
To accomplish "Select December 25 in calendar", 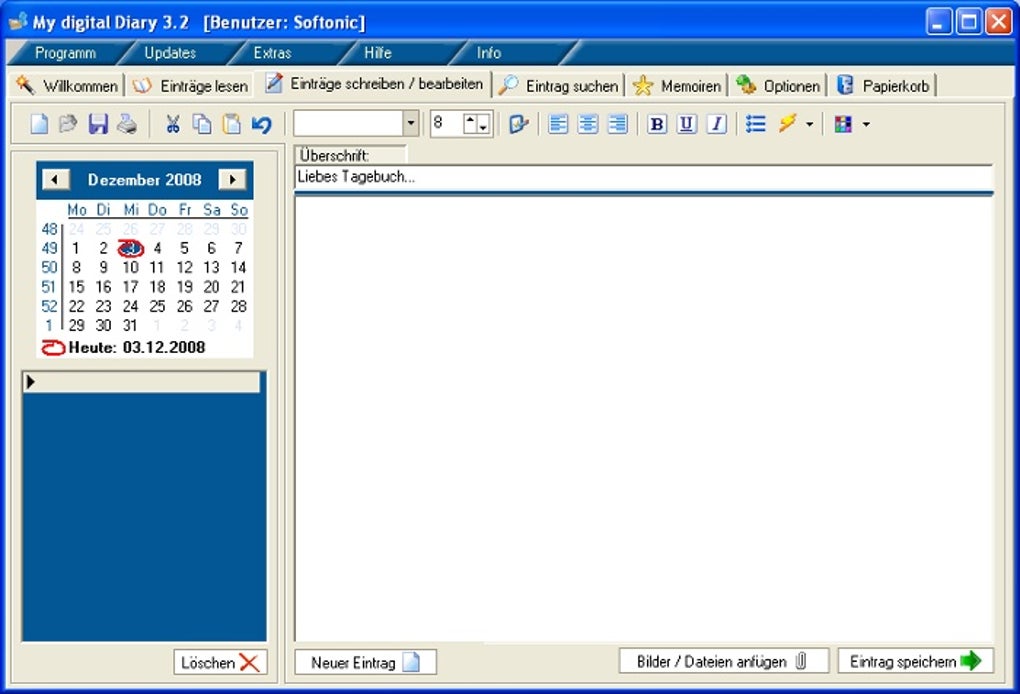I will (157, 306).
